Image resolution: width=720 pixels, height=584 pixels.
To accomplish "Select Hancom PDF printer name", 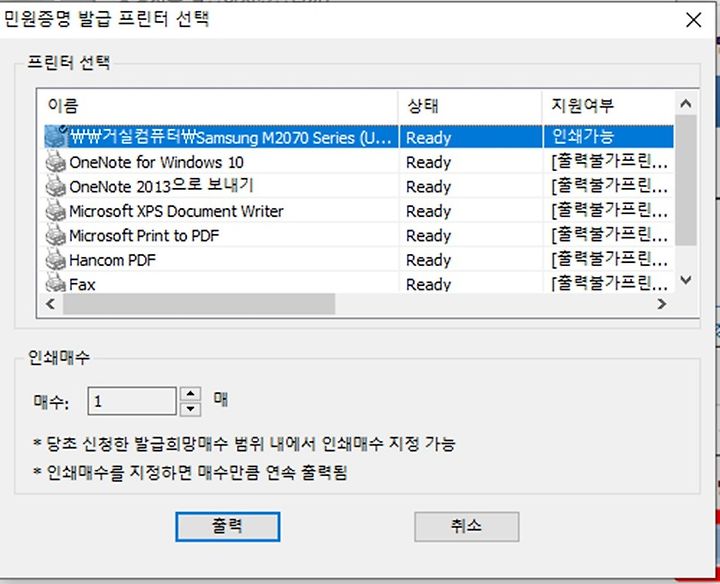I will [112, 260].
